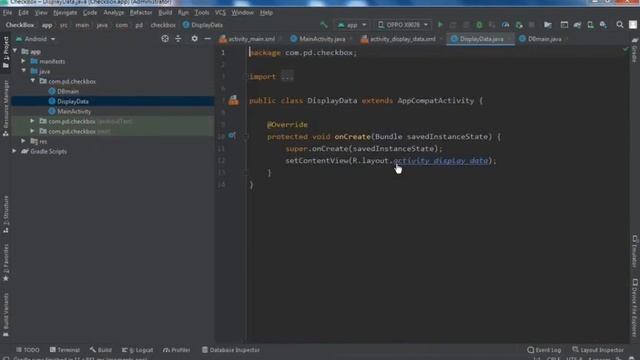Collapse the com.pd.checkbox package

(33, 81)
